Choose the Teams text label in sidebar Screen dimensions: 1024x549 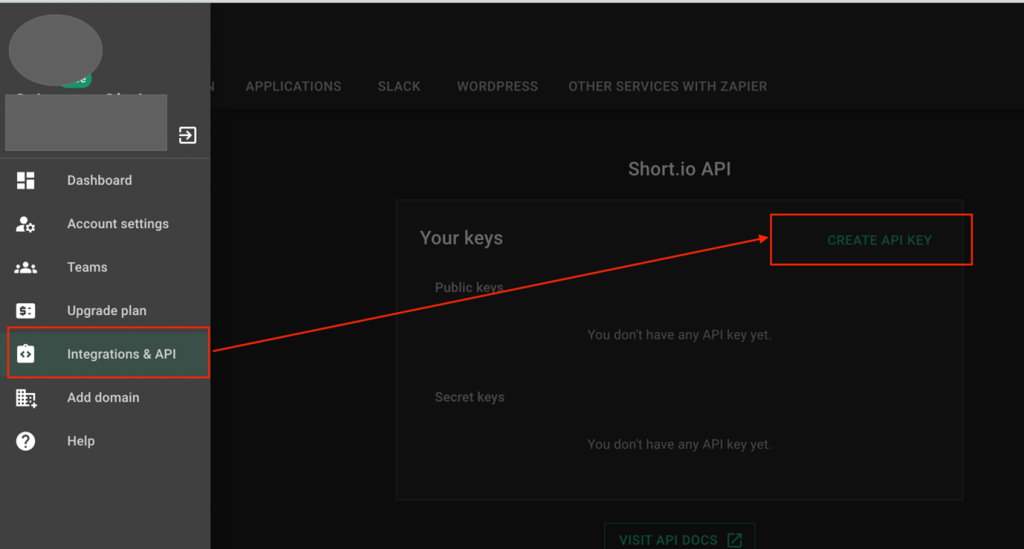pos(87,268)
